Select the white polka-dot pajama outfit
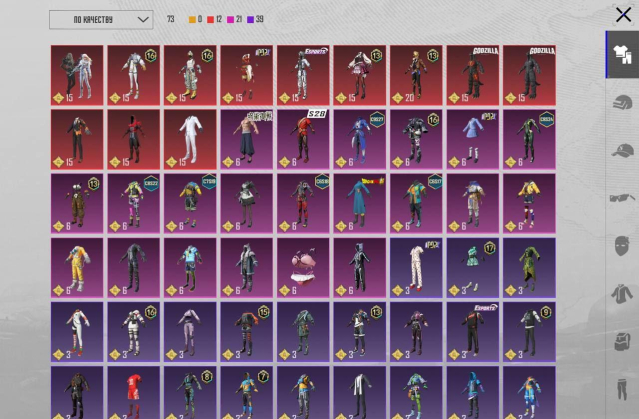 (416, 268)
